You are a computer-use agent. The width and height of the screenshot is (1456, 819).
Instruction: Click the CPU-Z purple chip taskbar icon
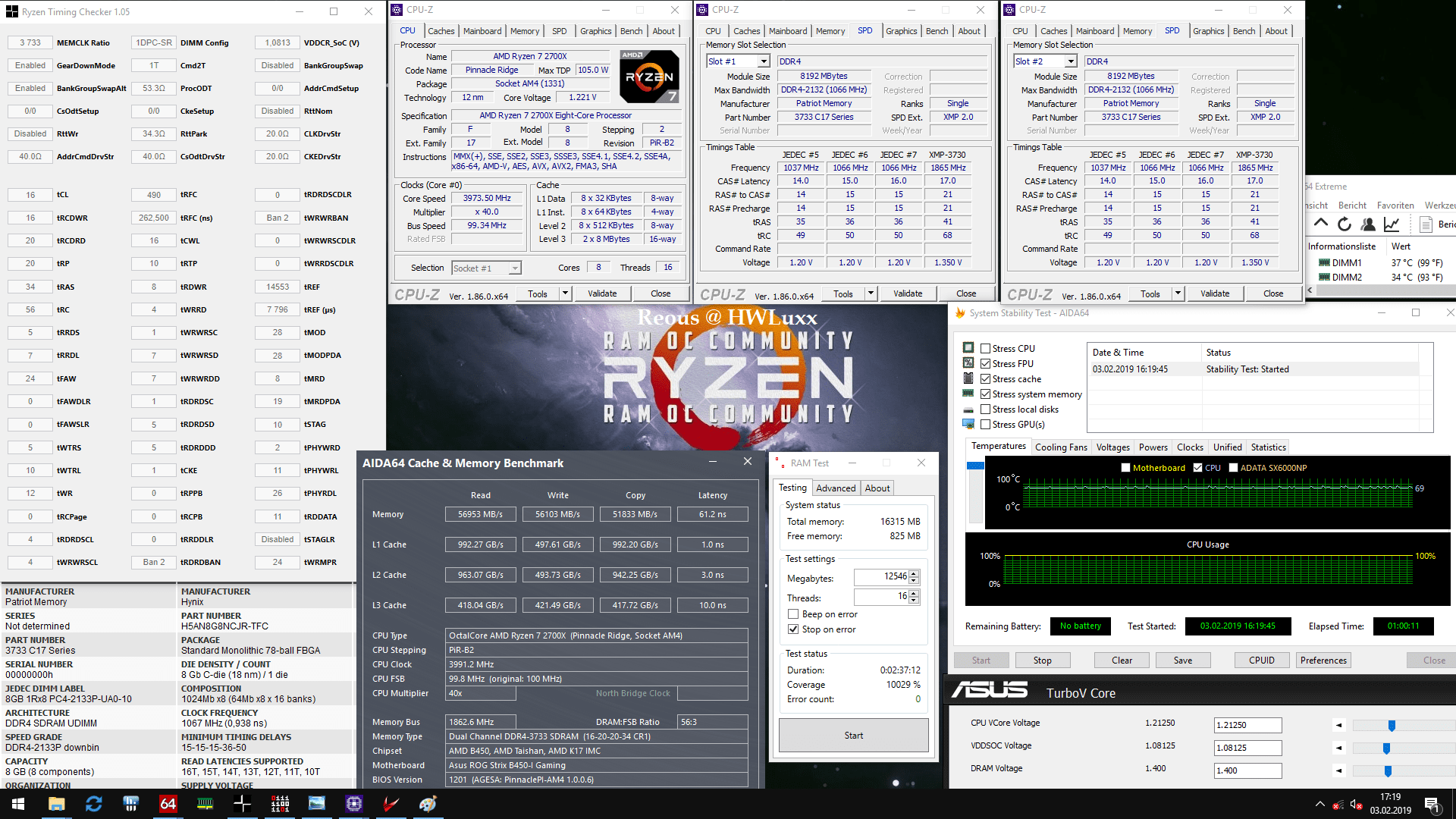(x=353, y=804)
